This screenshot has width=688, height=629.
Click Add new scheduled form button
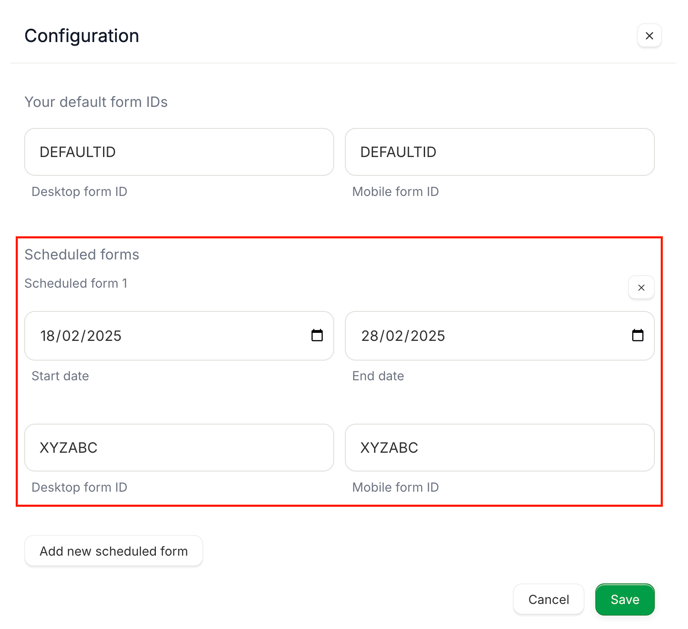(114, 551)
